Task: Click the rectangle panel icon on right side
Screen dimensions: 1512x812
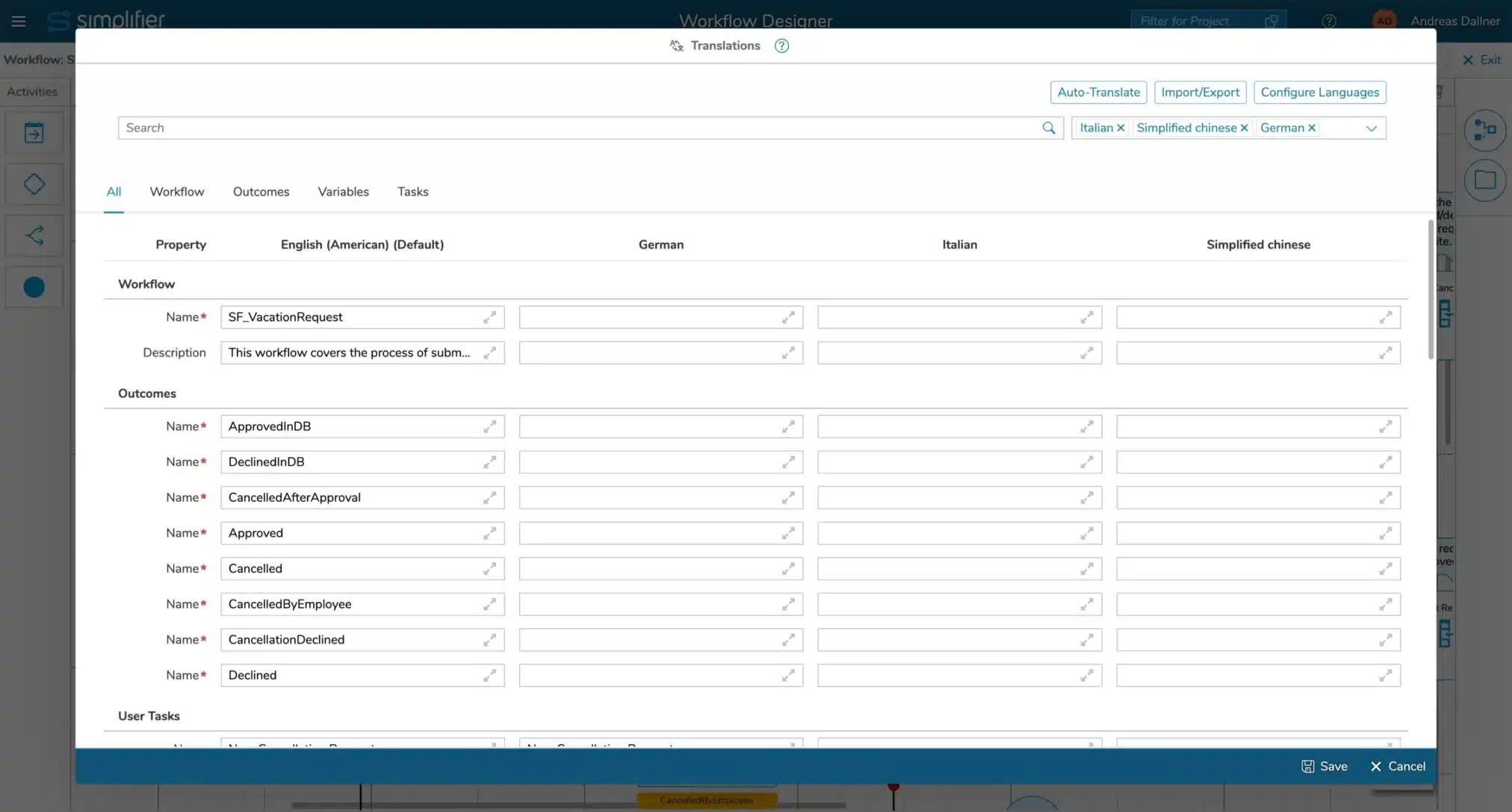Action: (x=1485, y=180)
